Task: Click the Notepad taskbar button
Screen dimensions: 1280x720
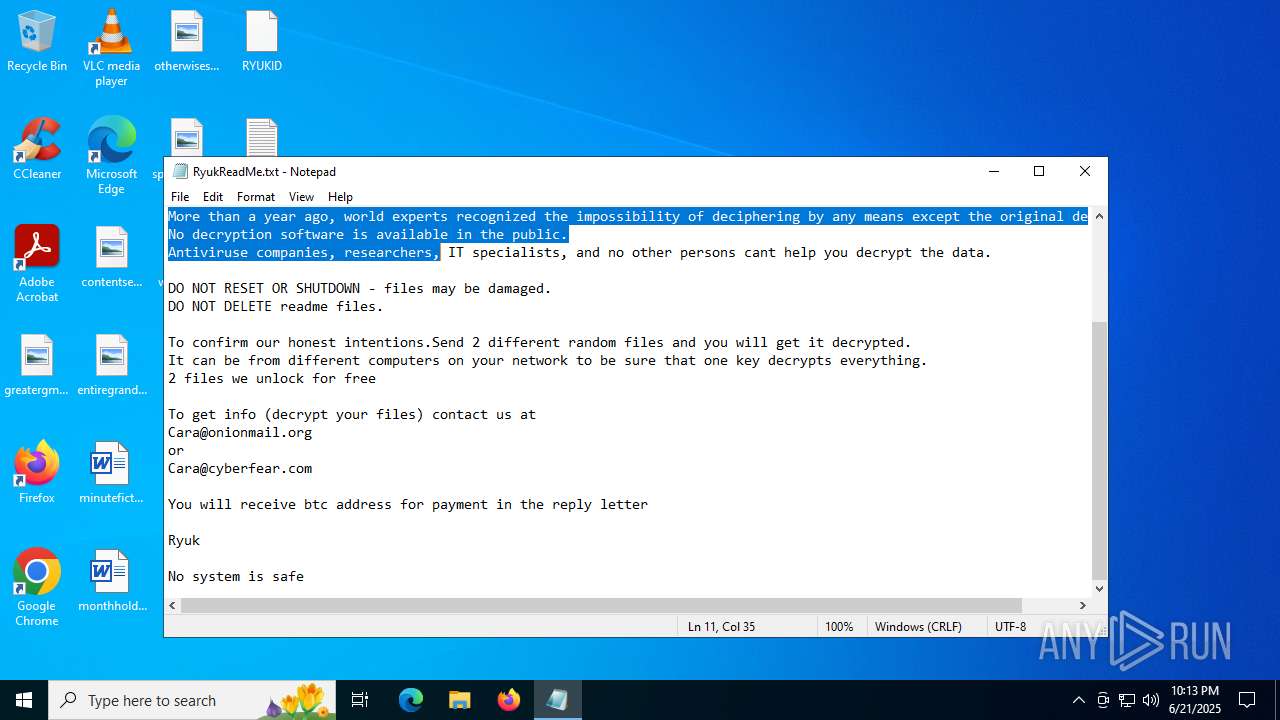Action: 557,700
